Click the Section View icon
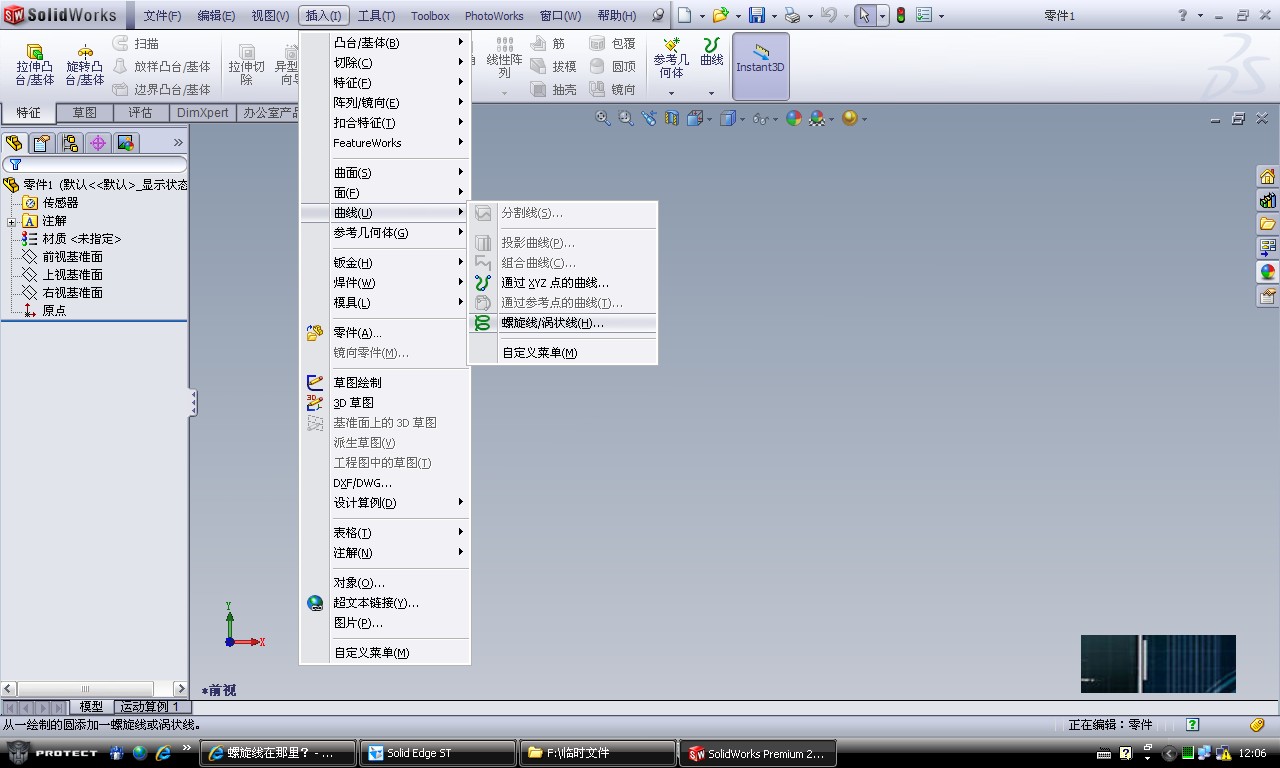1280x768 pixels. (x=672, y=118)
